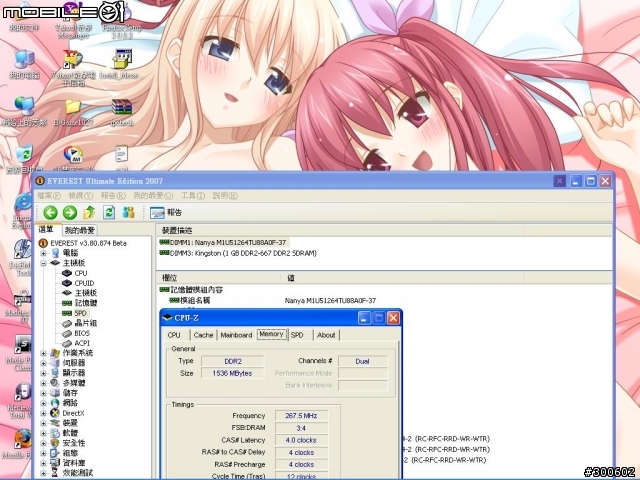Select the Memory tab in CPU-Z
Viewport: 640px width, 480px height.
271,334
